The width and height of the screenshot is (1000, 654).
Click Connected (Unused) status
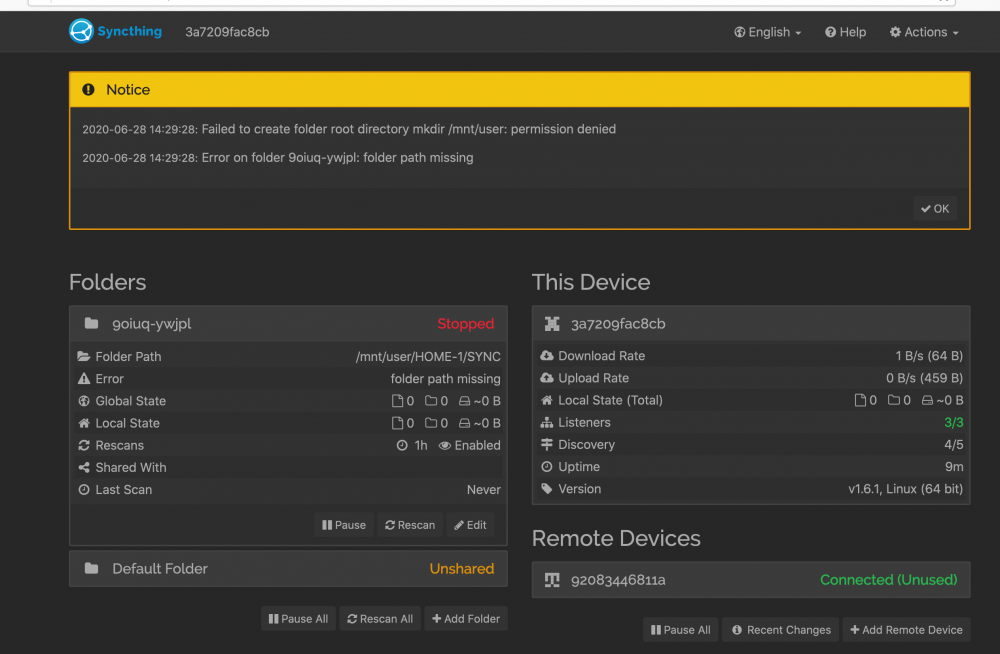tap(888, 579)
